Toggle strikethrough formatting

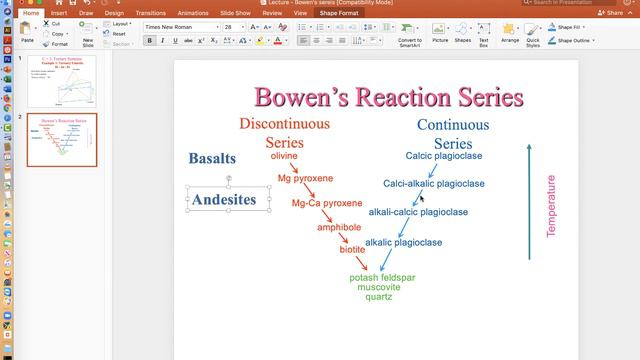coord(188,40)
